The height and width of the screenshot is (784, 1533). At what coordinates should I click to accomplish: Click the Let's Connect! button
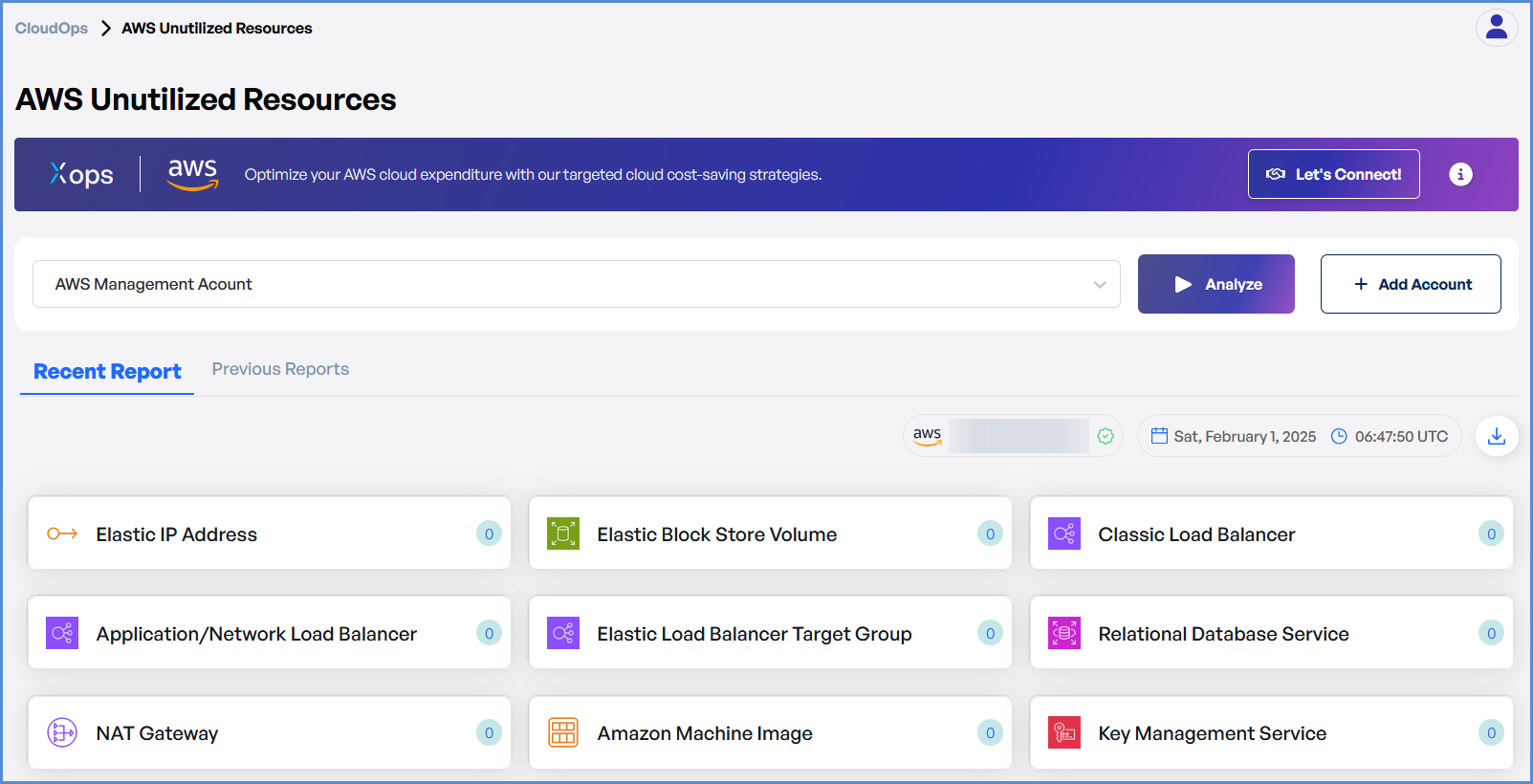(x=1333, y=174)
